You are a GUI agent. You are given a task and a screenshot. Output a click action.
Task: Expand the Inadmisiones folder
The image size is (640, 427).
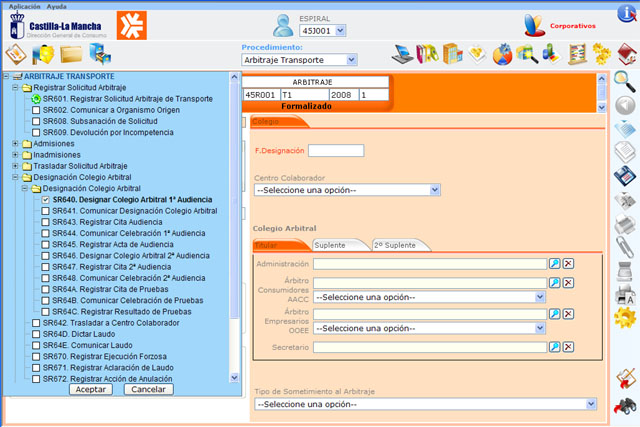tap(15, 155)
